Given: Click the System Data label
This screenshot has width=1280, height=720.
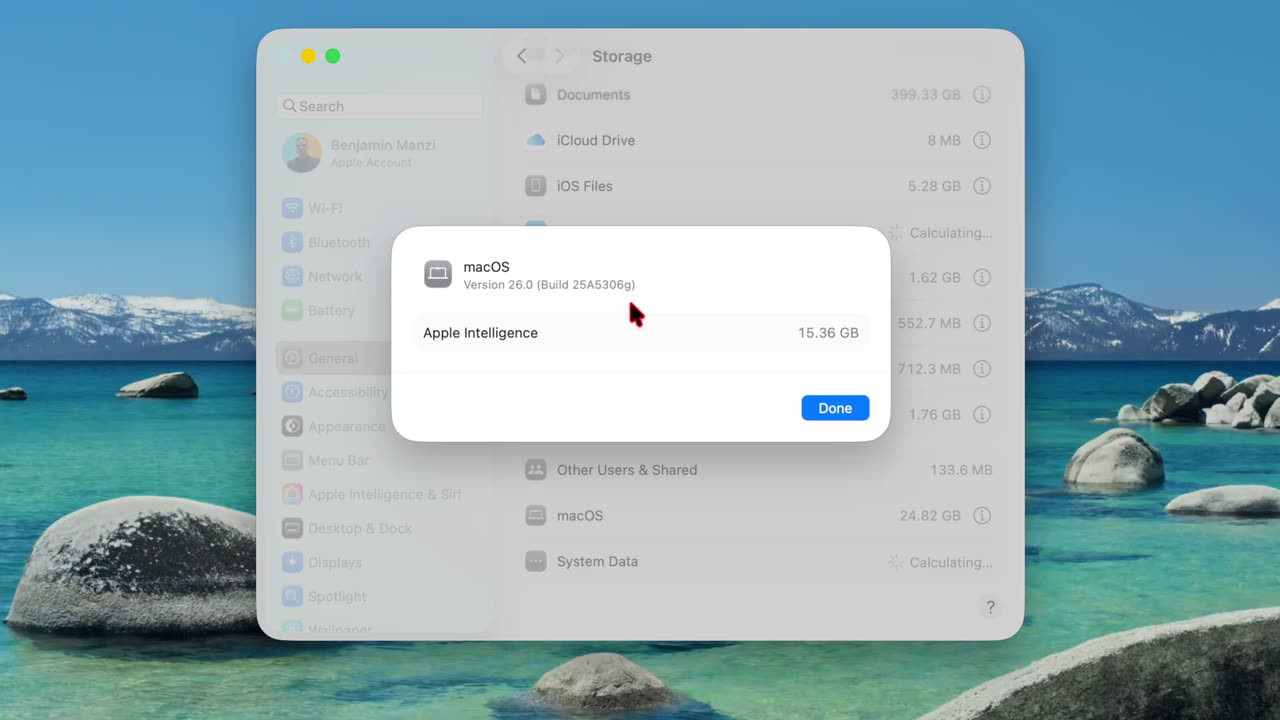Looking at the screenshot, I should click(597, 562).
